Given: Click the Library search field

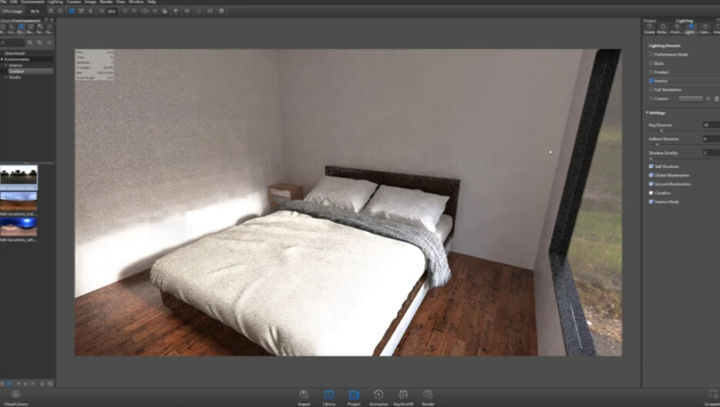Looking at the screenshot, I should [x=13, y=43].
